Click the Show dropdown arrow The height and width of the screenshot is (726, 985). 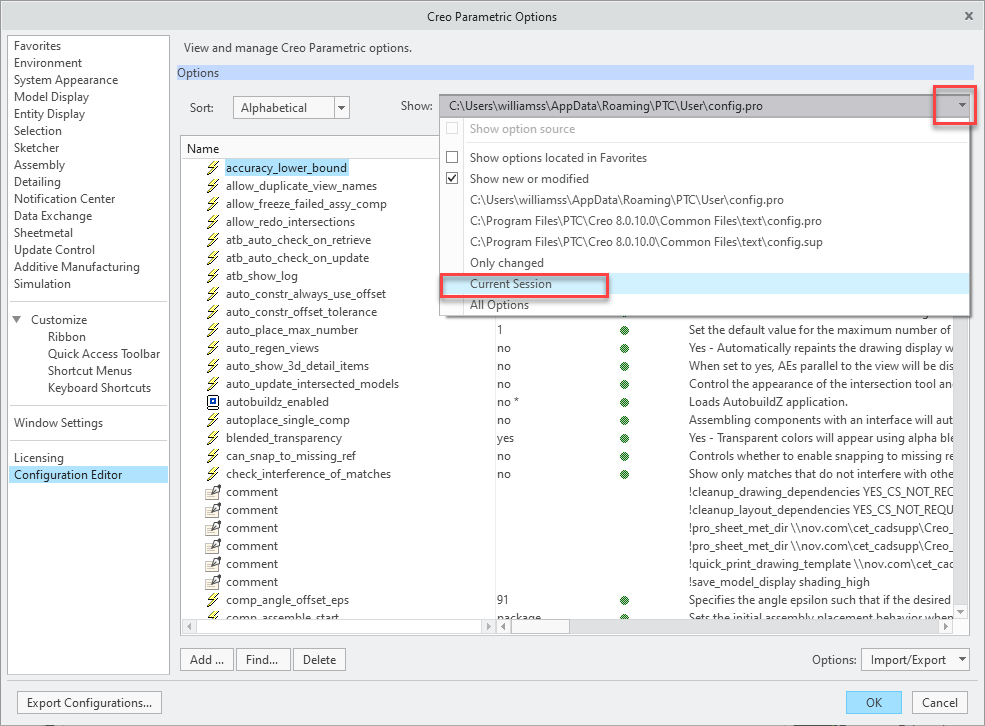click(x=961, y=106)
